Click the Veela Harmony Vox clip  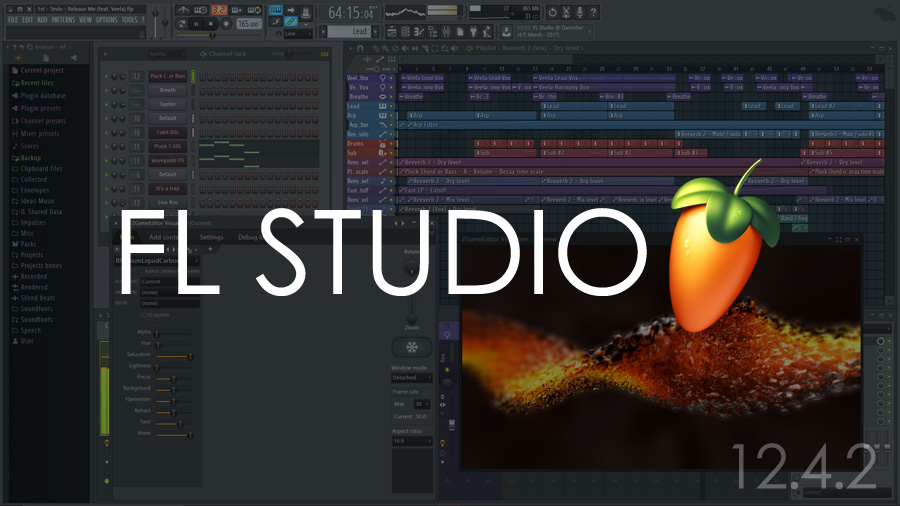[x=604, y=87]
